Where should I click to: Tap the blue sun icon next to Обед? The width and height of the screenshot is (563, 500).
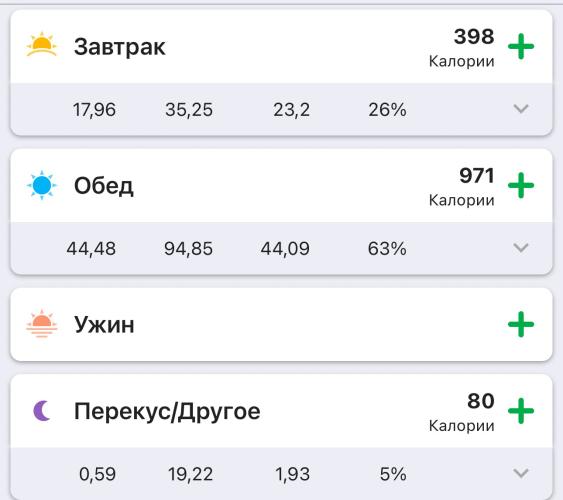tap(42, 185)
